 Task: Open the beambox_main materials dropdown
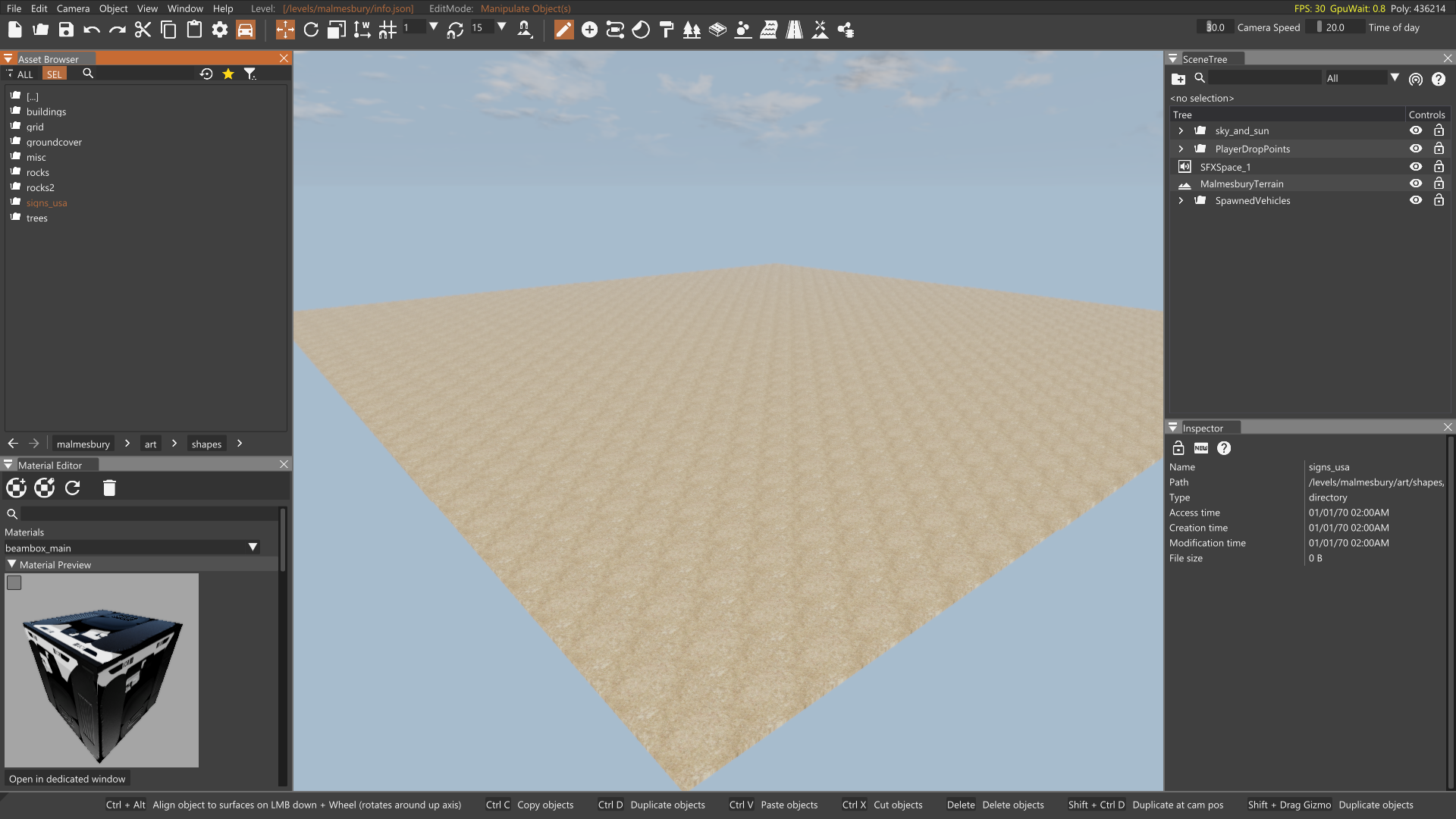[253, 548]
